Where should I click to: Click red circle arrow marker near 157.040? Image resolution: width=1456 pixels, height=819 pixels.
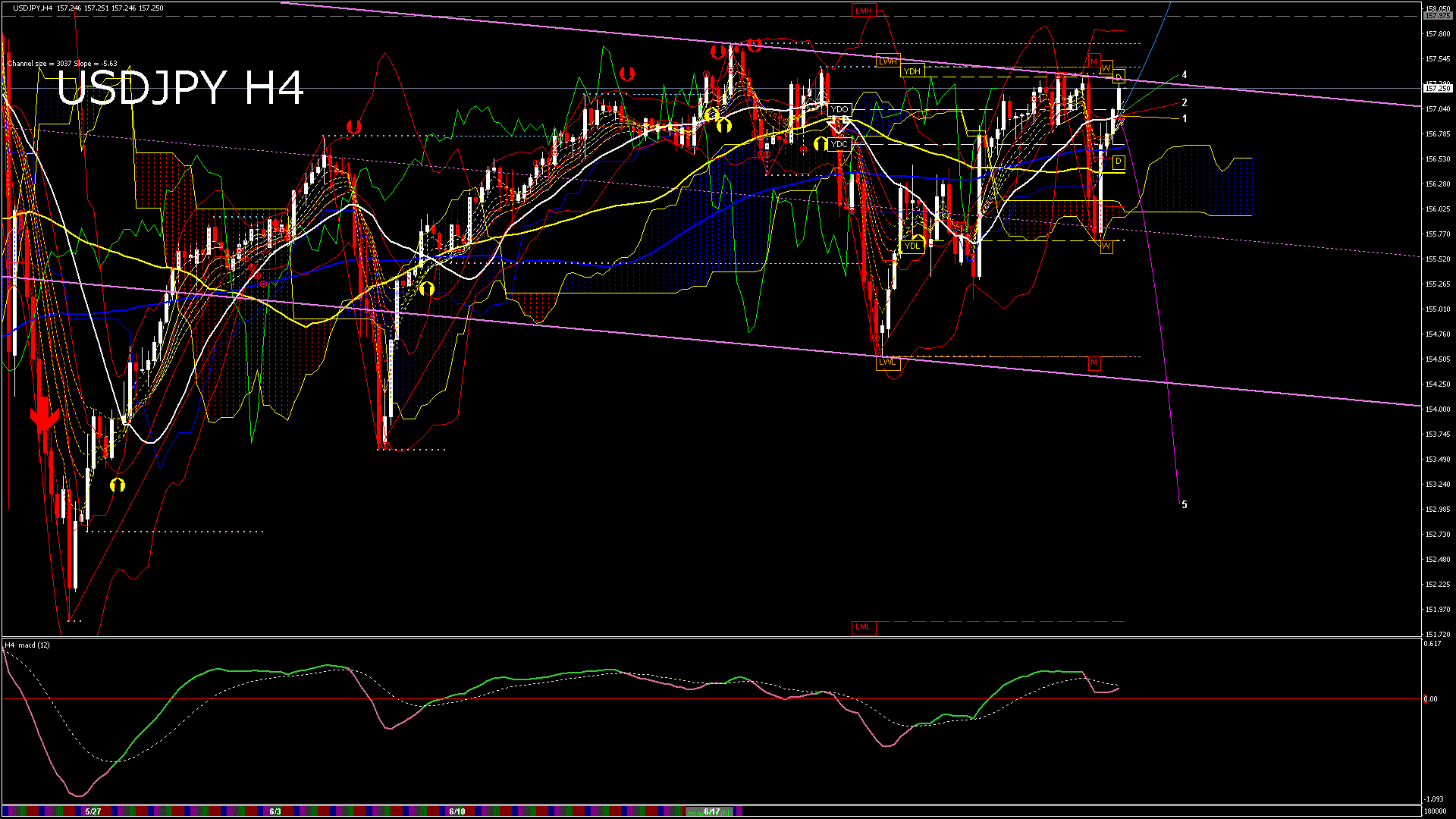click(353, 127)
